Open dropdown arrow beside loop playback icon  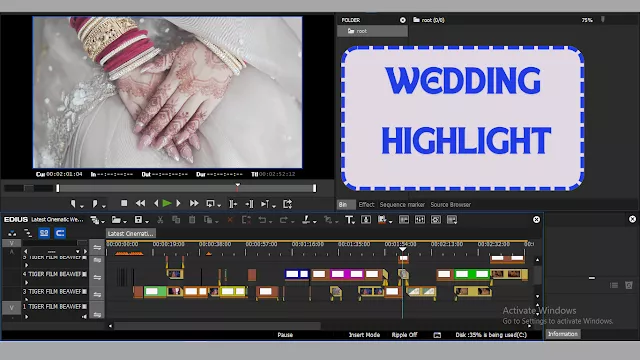[219, 205]
